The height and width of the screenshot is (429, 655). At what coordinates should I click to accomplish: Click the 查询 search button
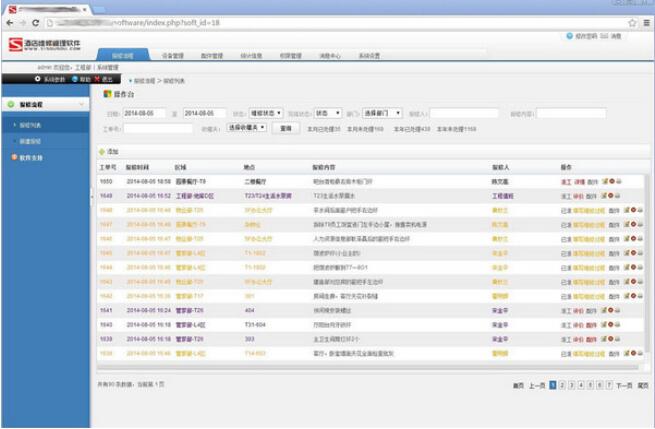tap(286, 129)
